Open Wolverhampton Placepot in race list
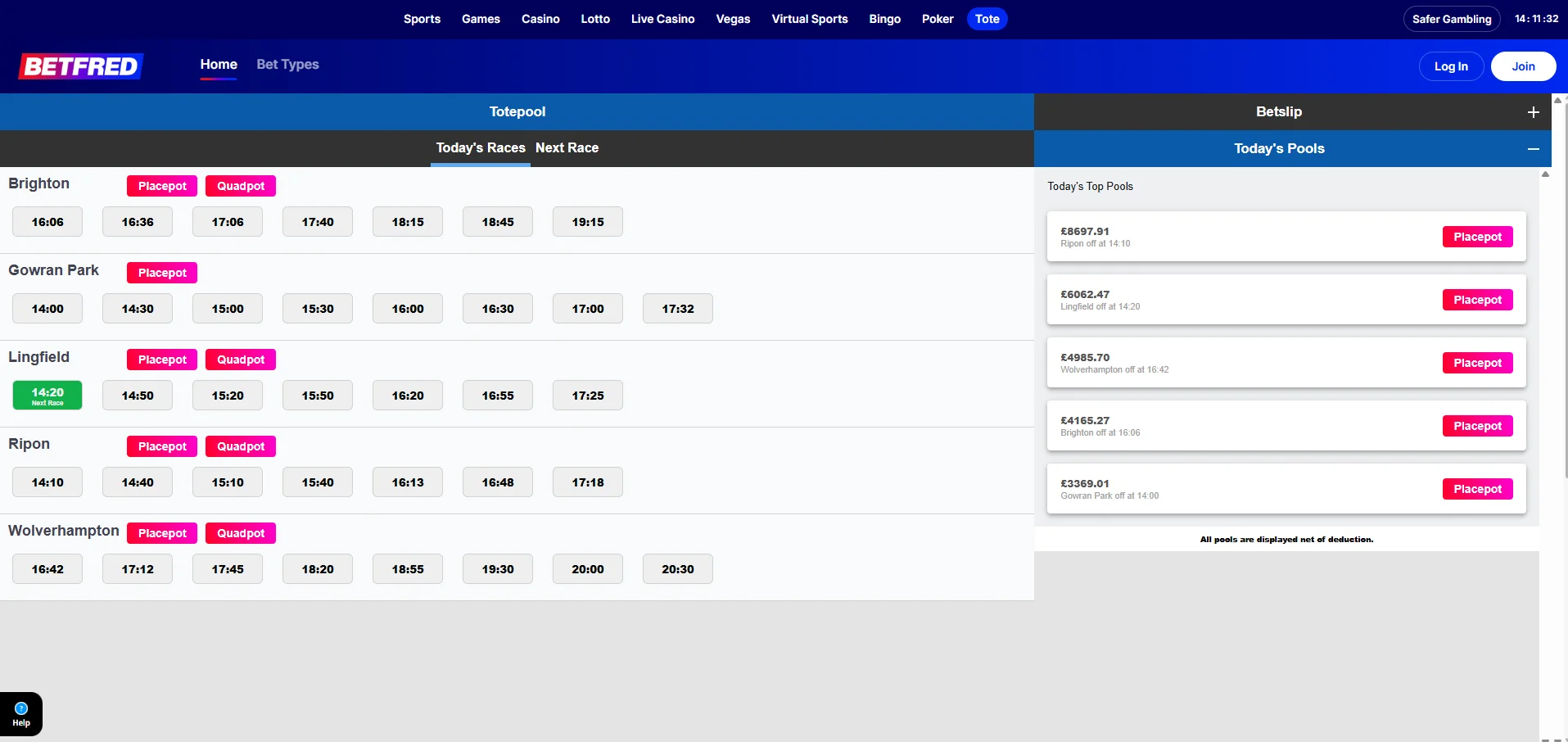1568x742 pixels. point(162,533)
